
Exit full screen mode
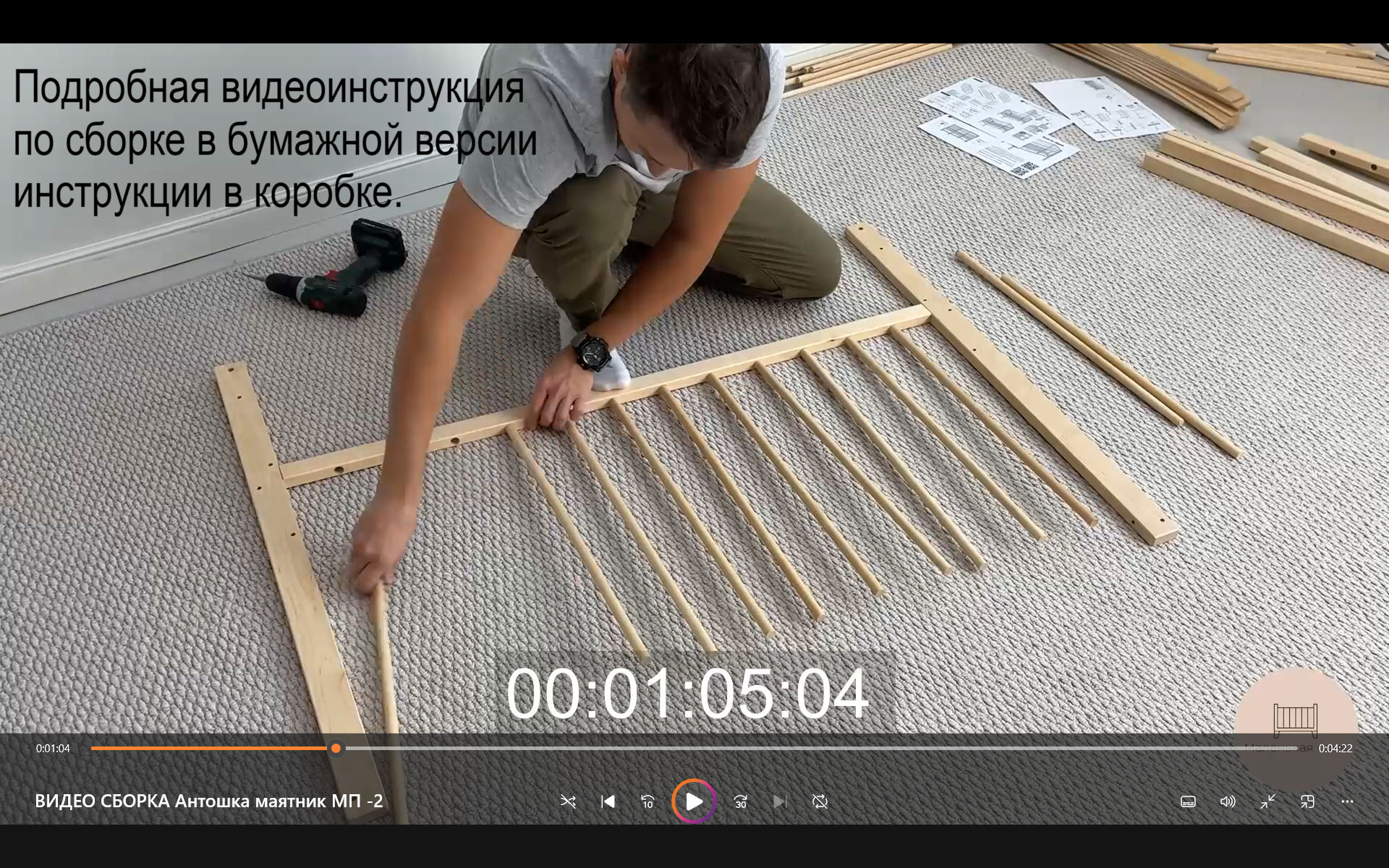pyautogui.click(x=1267, y=801)
